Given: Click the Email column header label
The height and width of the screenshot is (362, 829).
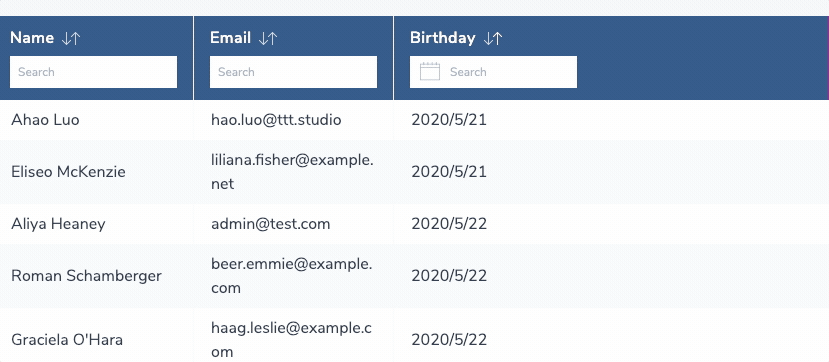Looking at the screenshot, I should point(231,38).
